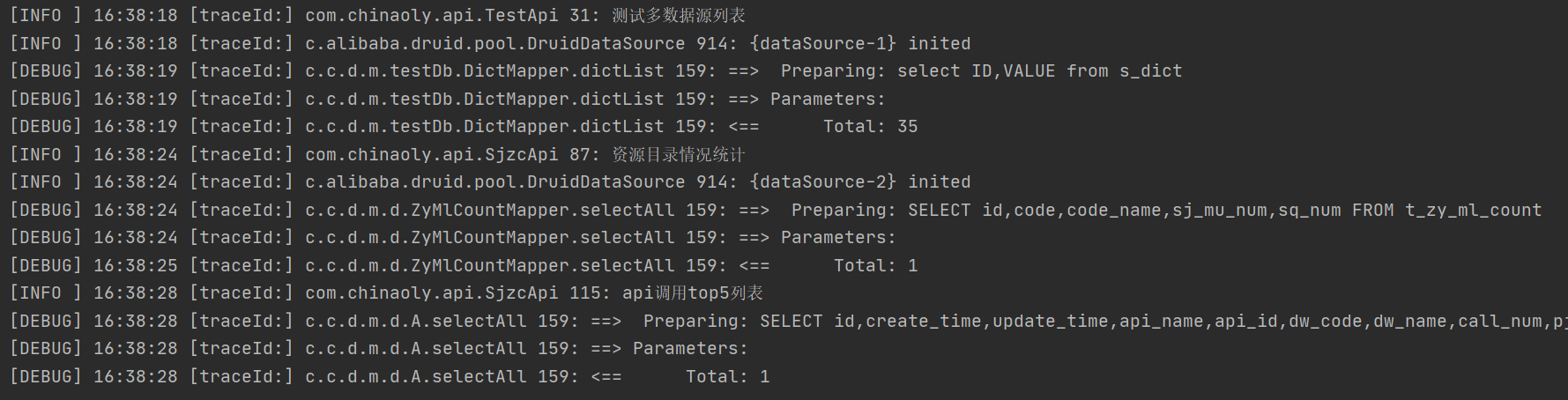
Task: Click the "select ID,VALUE from s_dict" SQL statement
Action: click(1039, 70)
